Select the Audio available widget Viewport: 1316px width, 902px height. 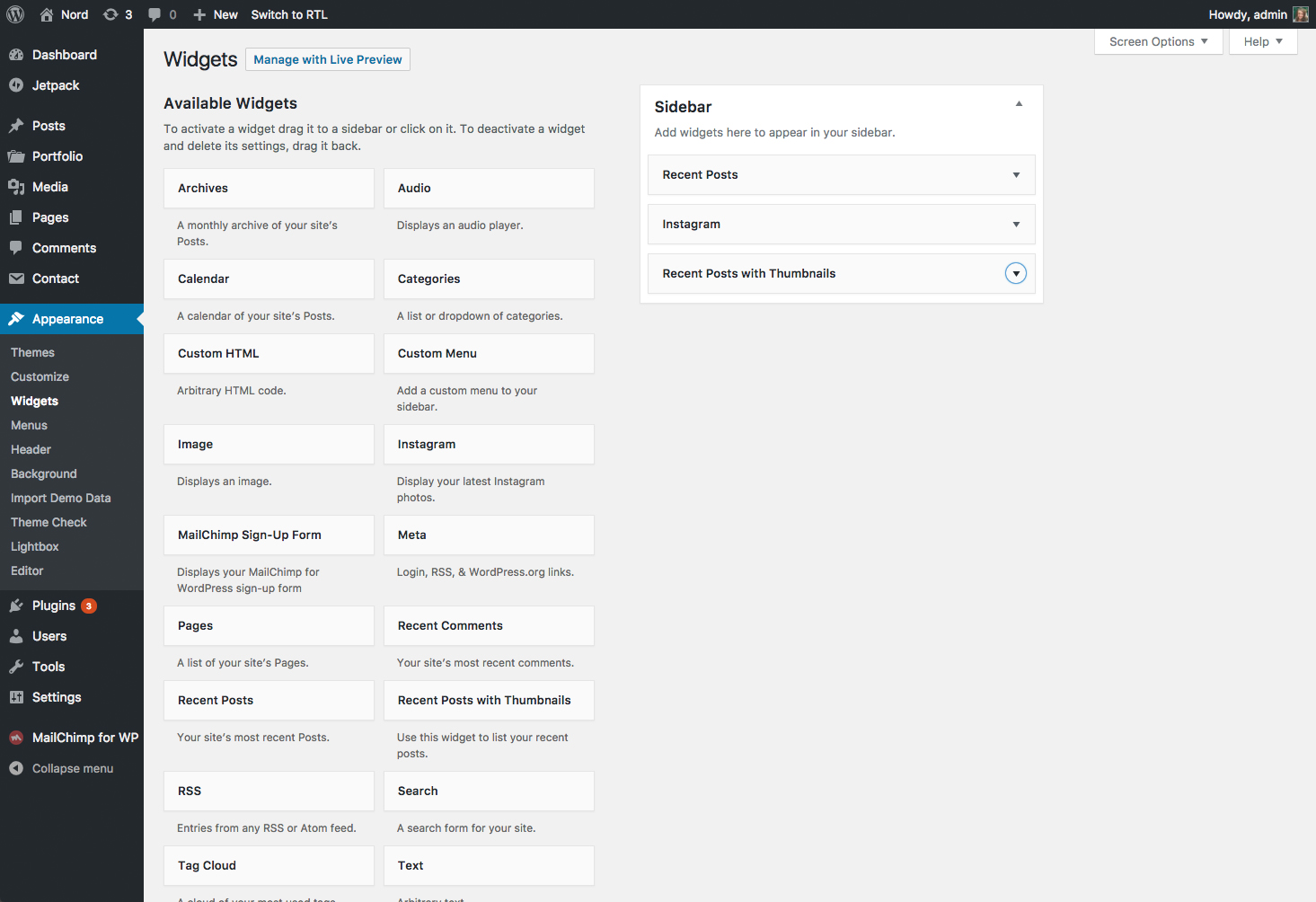(x=489, y=189)
